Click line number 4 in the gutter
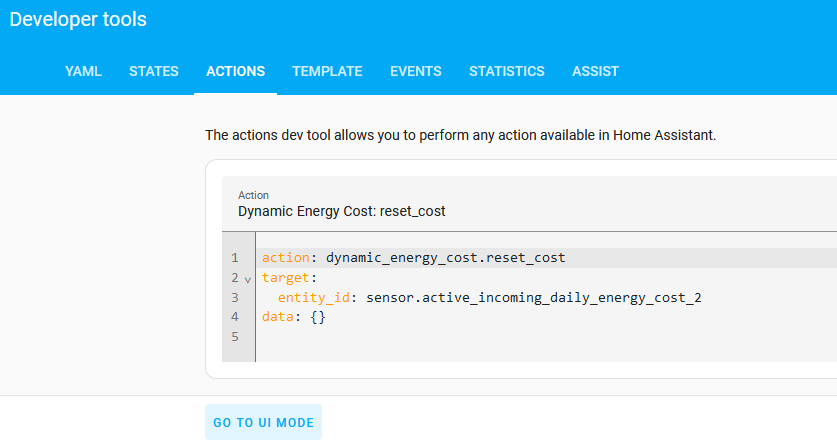The image size is (837, 445). tap(235, 317)
